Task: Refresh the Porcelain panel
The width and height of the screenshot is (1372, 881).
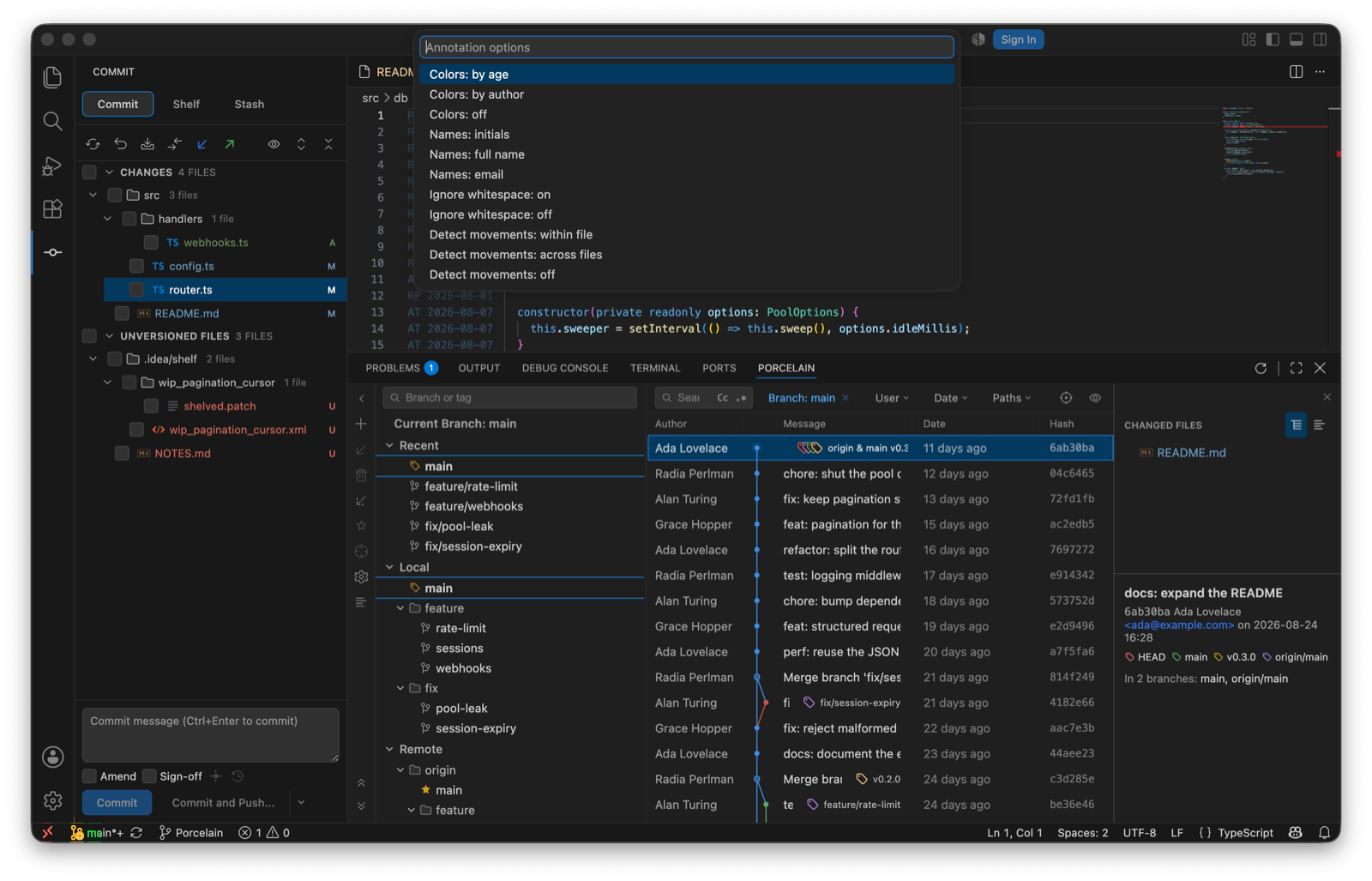Action: (1261, 368)
